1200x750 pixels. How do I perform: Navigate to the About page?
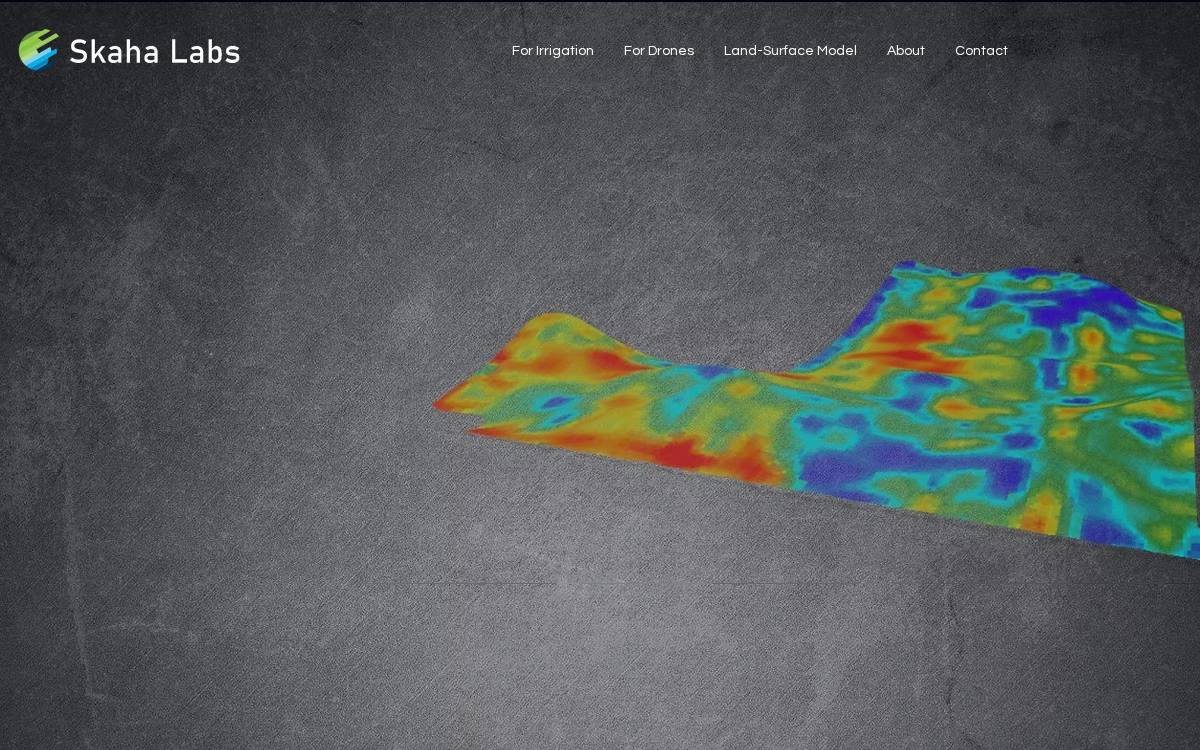(x=906, y=51)
